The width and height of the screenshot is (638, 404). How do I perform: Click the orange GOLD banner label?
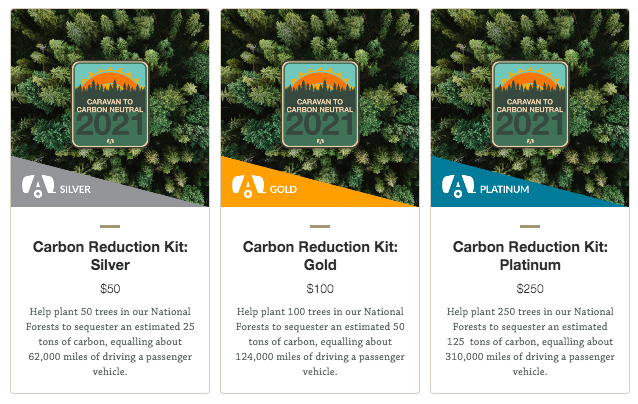click(x=283, y=189)
